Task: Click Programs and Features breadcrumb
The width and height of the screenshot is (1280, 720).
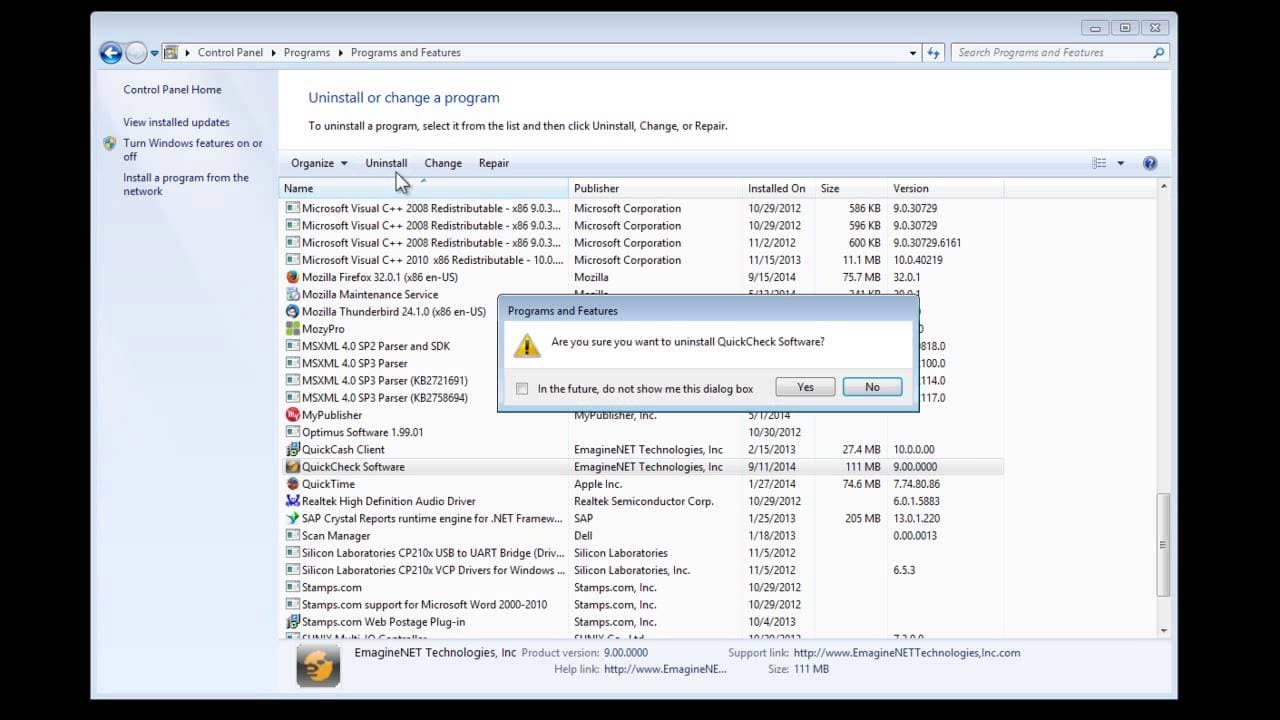Action: (406, 53)
